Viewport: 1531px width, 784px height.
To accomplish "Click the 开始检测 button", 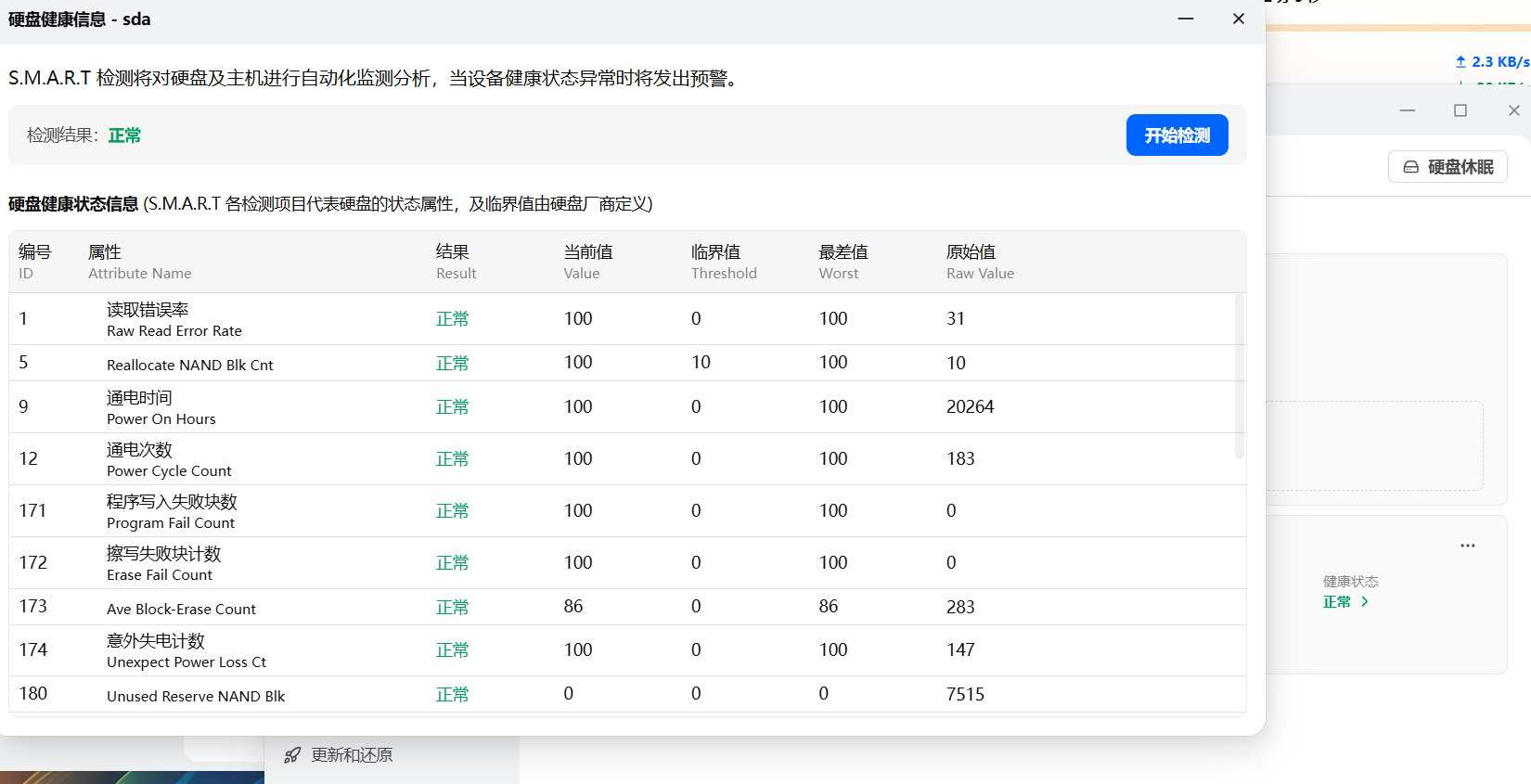I will click(x=1177, y=135).
